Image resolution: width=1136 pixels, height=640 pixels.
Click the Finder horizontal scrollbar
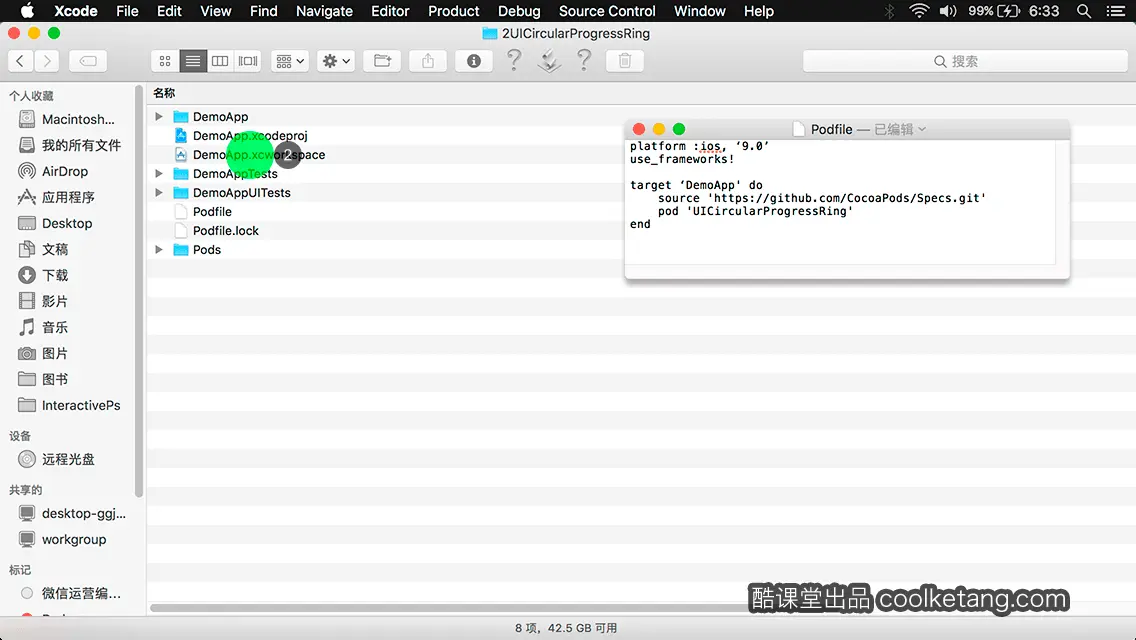[x=449, y=608]
